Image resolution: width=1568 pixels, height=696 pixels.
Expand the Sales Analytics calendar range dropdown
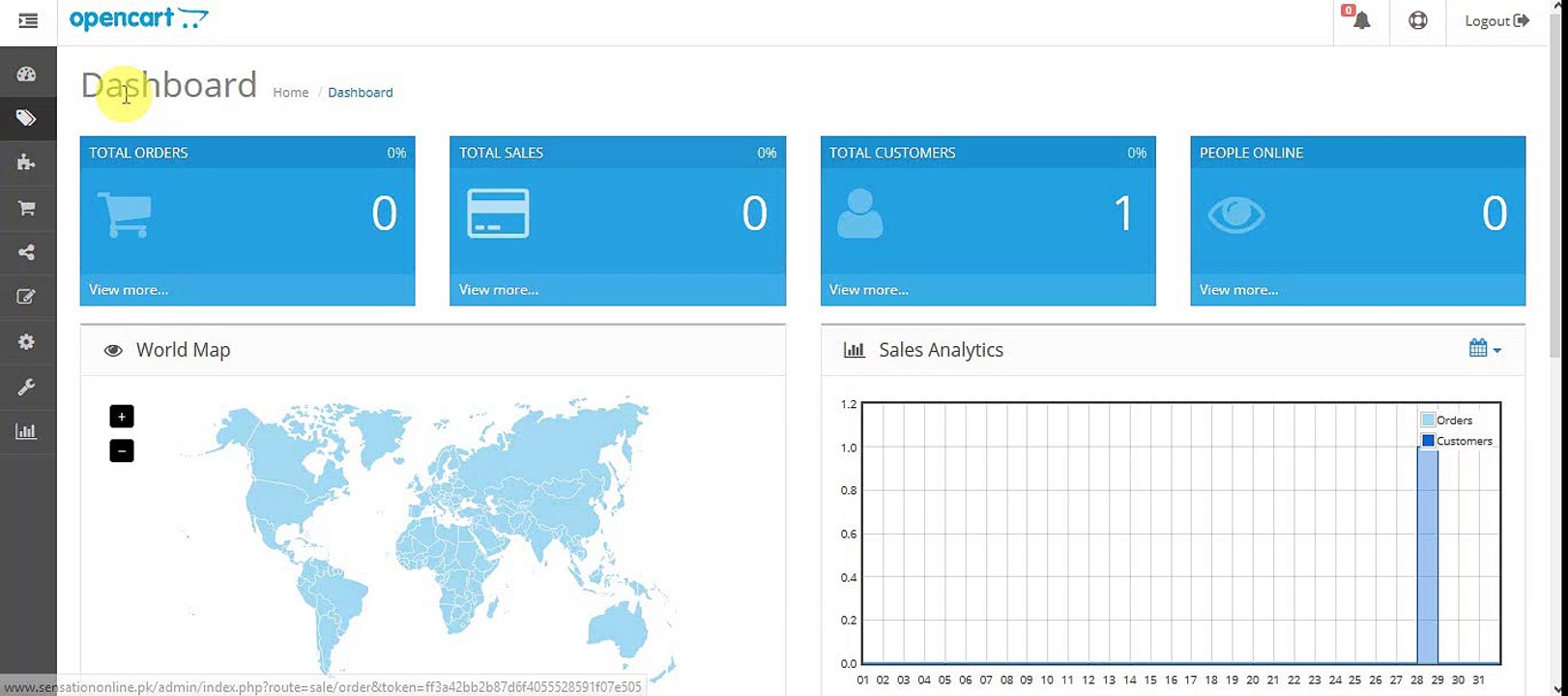(1484, 349)
